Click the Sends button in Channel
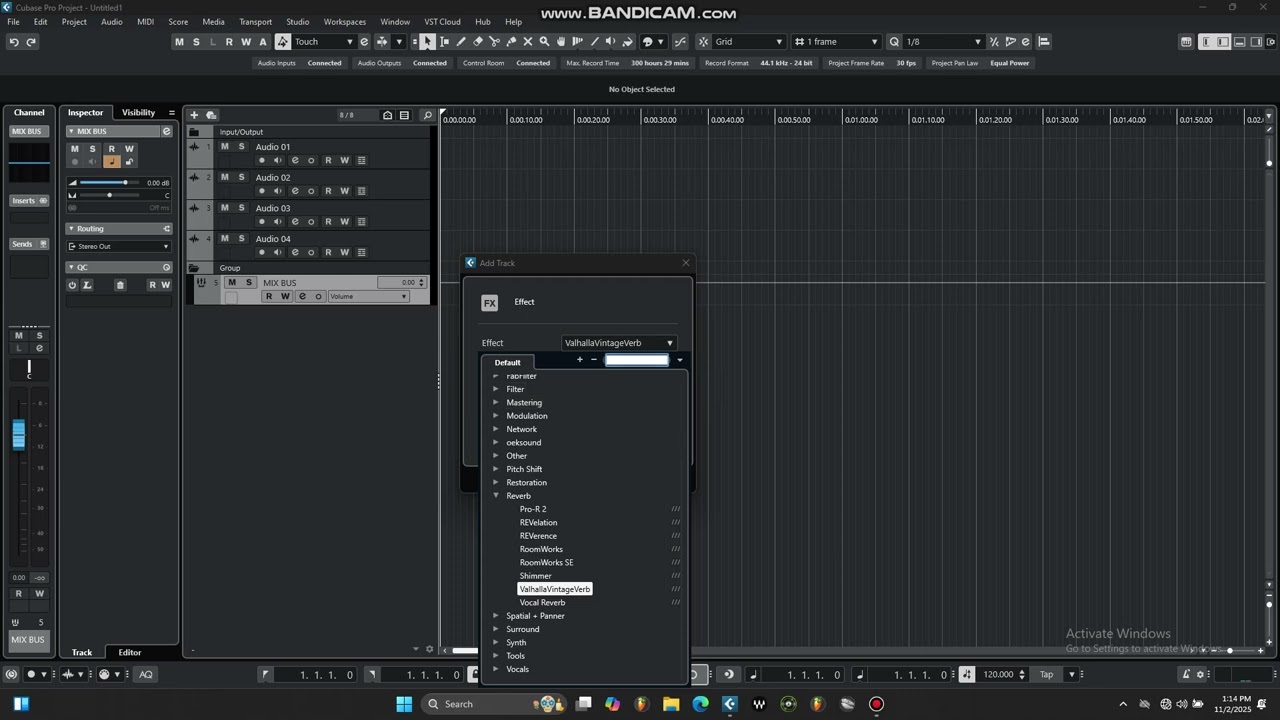Image resolution: width=1280 pixels, height=720 pixels. 29,244
